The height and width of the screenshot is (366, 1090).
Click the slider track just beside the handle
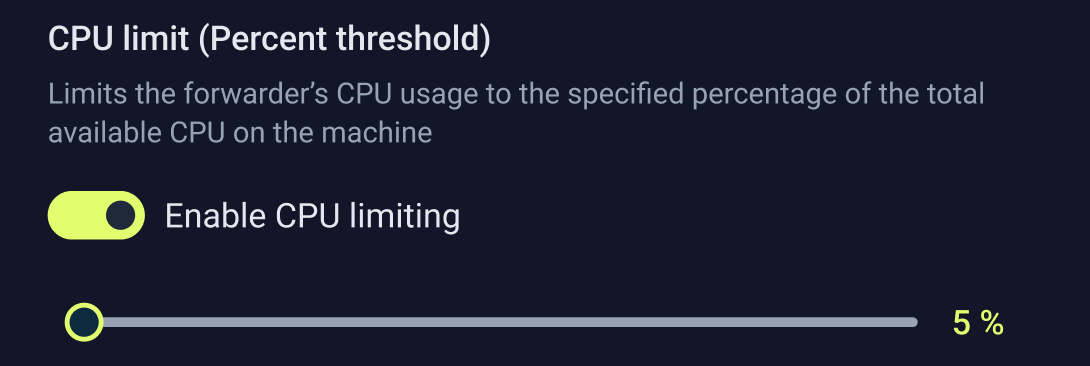click(115, 322)
